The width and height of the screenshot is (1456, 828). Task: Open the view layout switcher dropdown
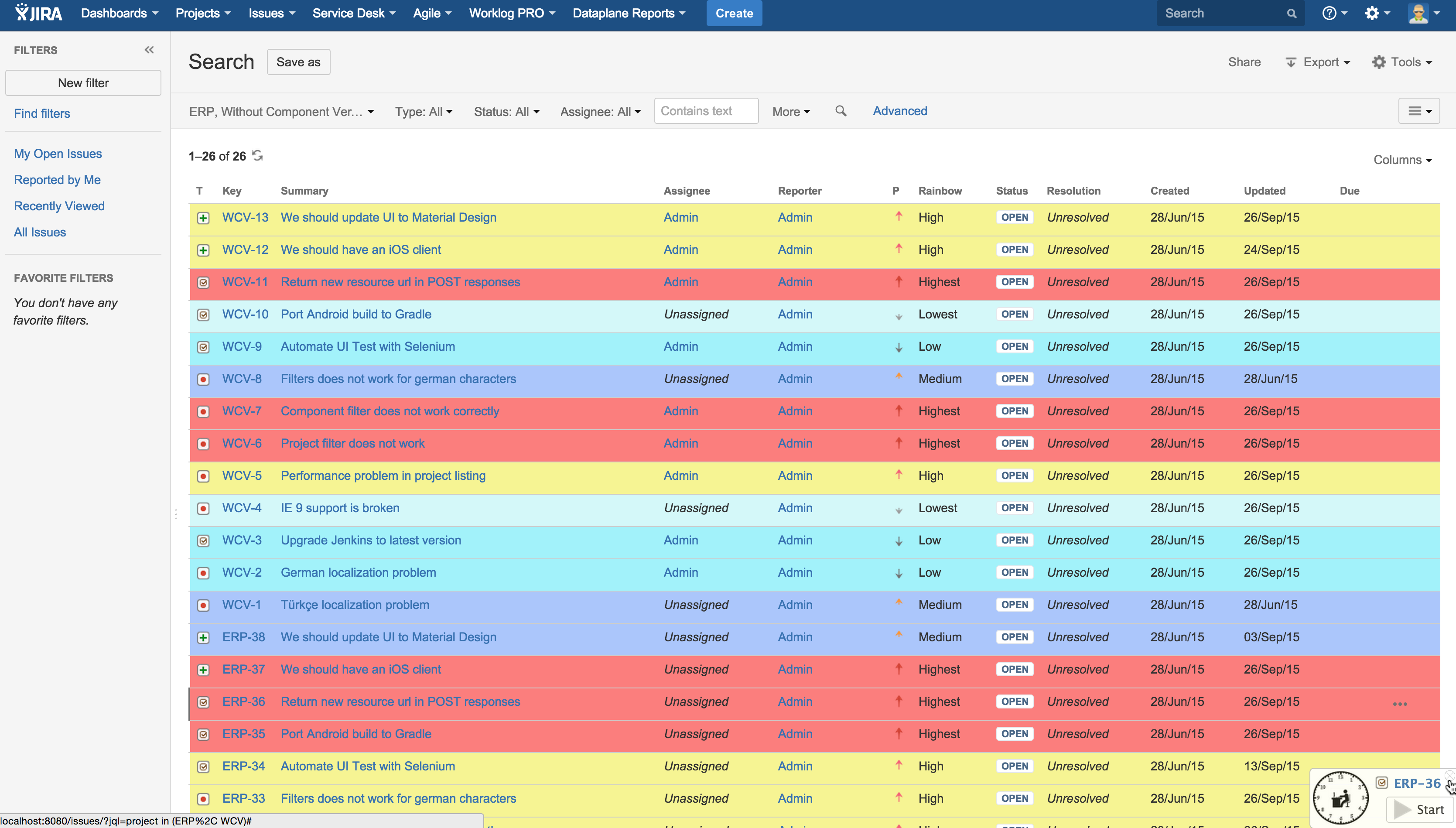click(x=1418, y=111)
